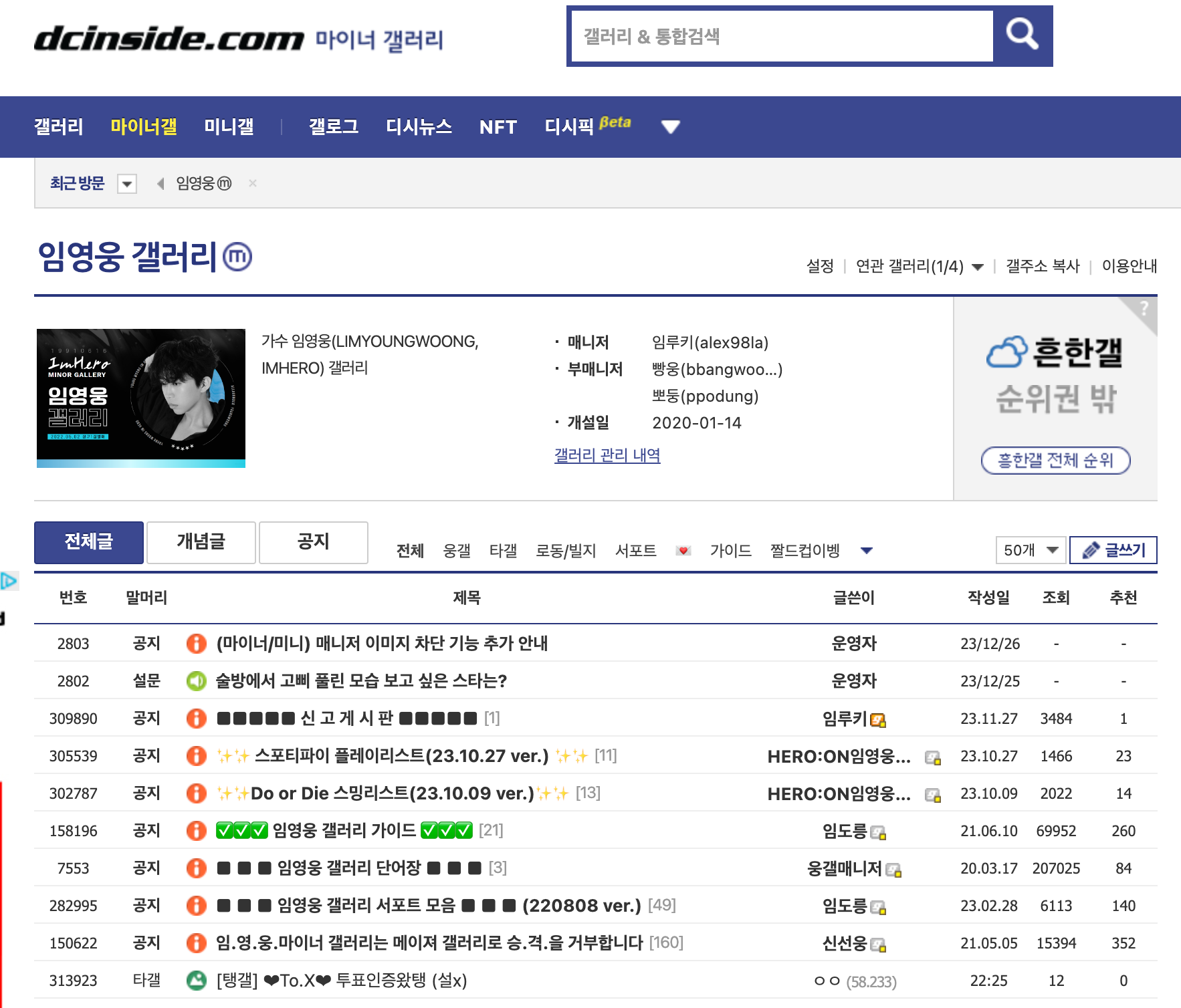Click the search magnifier icon

[x=1023, y=35]
